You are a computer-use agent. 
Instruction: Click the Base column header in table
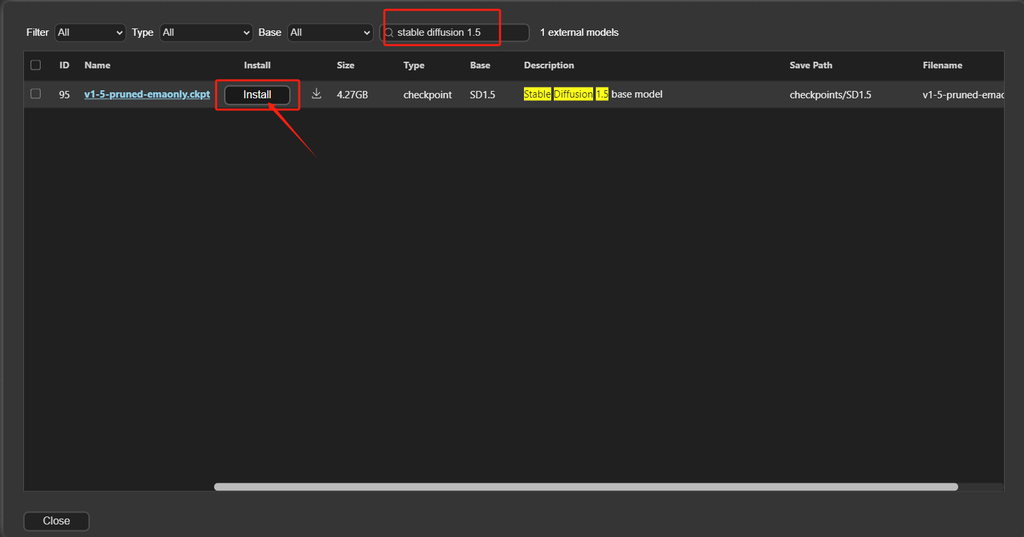coord(480,65)
